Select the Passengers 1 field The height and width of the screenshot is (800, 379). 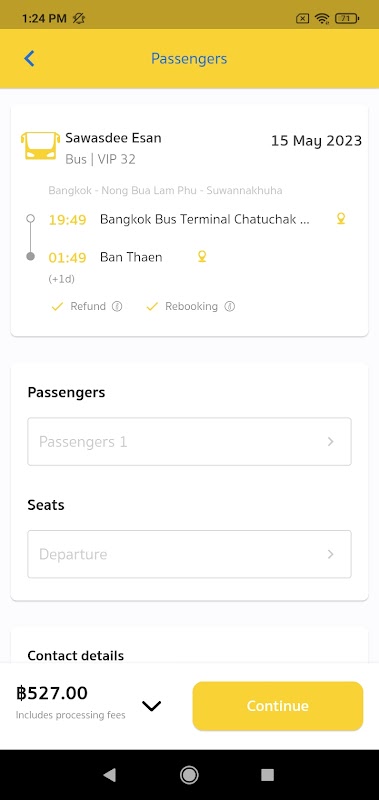point(189,442)
